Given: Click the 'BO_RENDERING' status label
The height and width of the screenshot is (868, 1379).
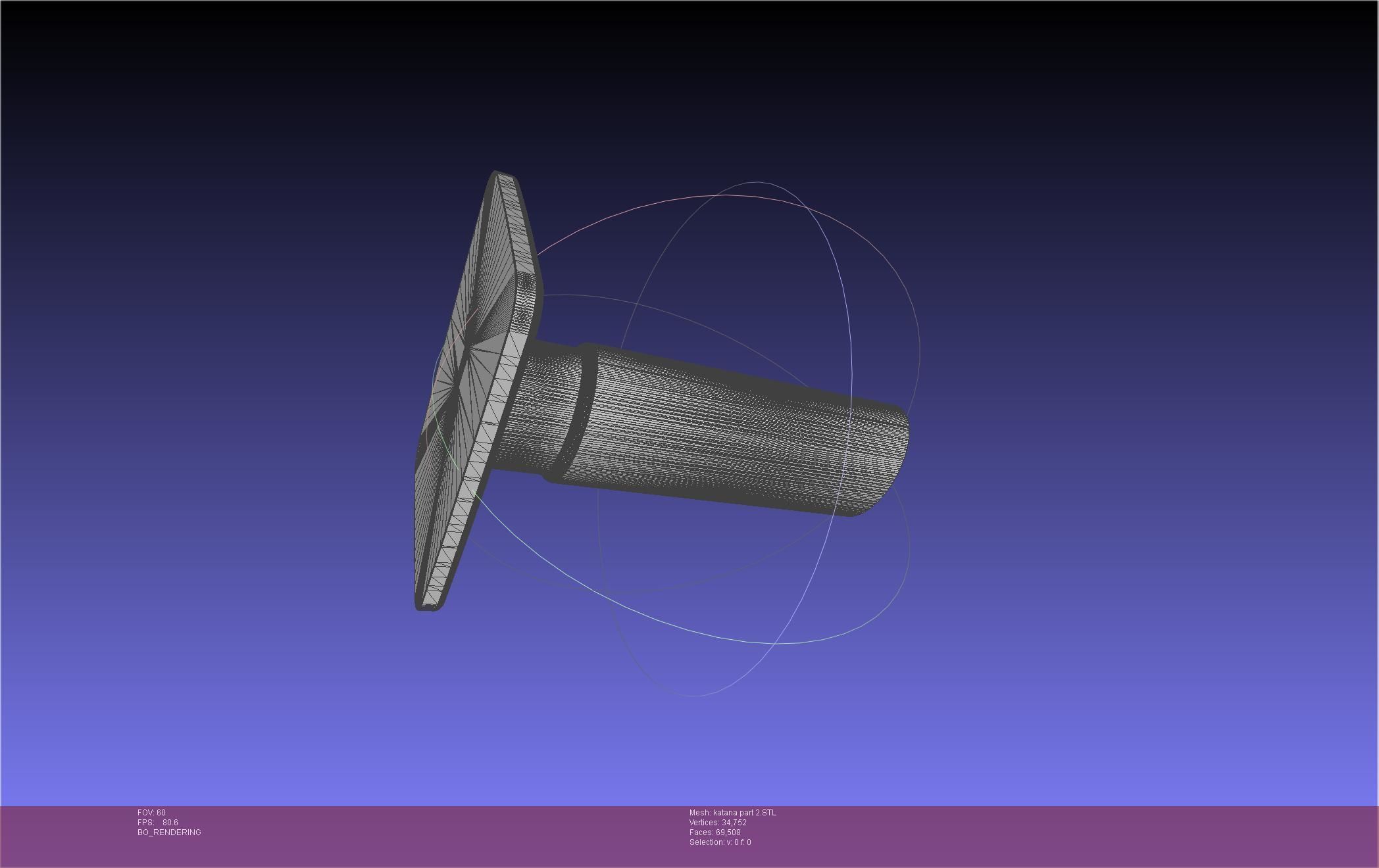Looking at the screenshot, I should [x=169, y=832].
